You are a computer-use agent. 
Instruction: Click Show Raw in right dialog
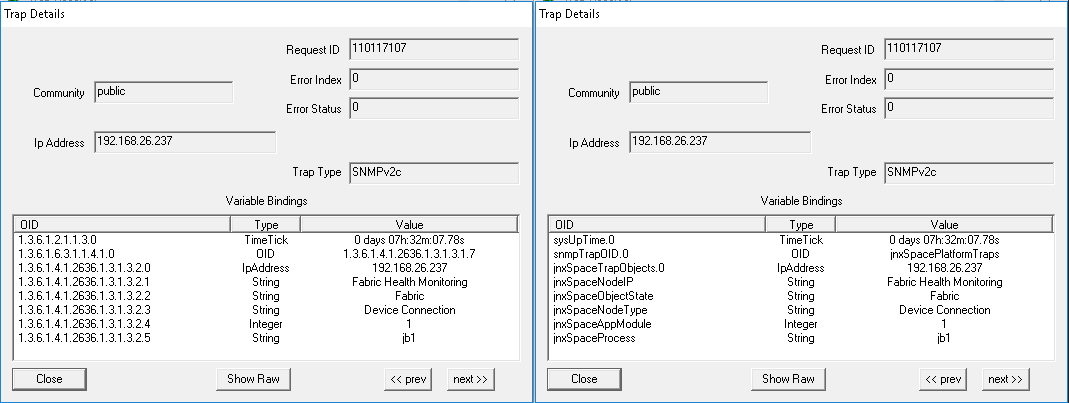[788, 379]
